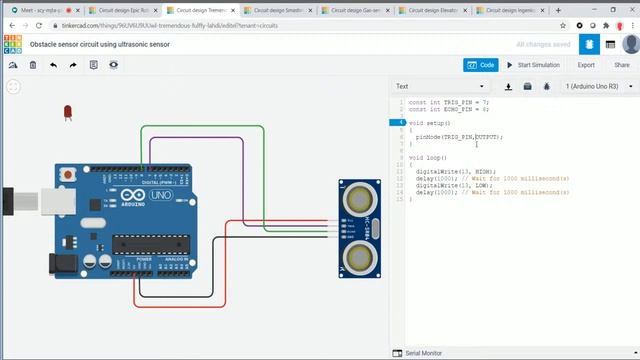Open the Code editor panel

tap(480, 65)
